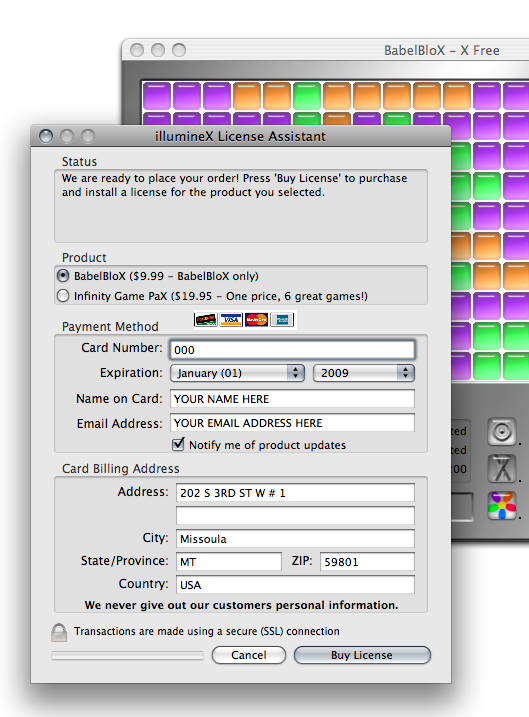Click the MasterCard logo
The image size is (529, 717).
tap(256, 320)
